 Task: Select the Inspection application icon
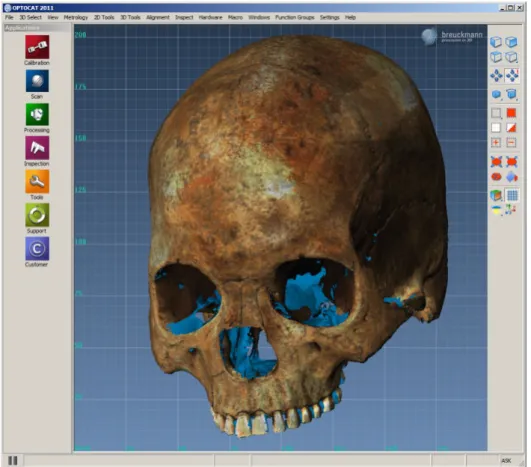click(37, 148)
